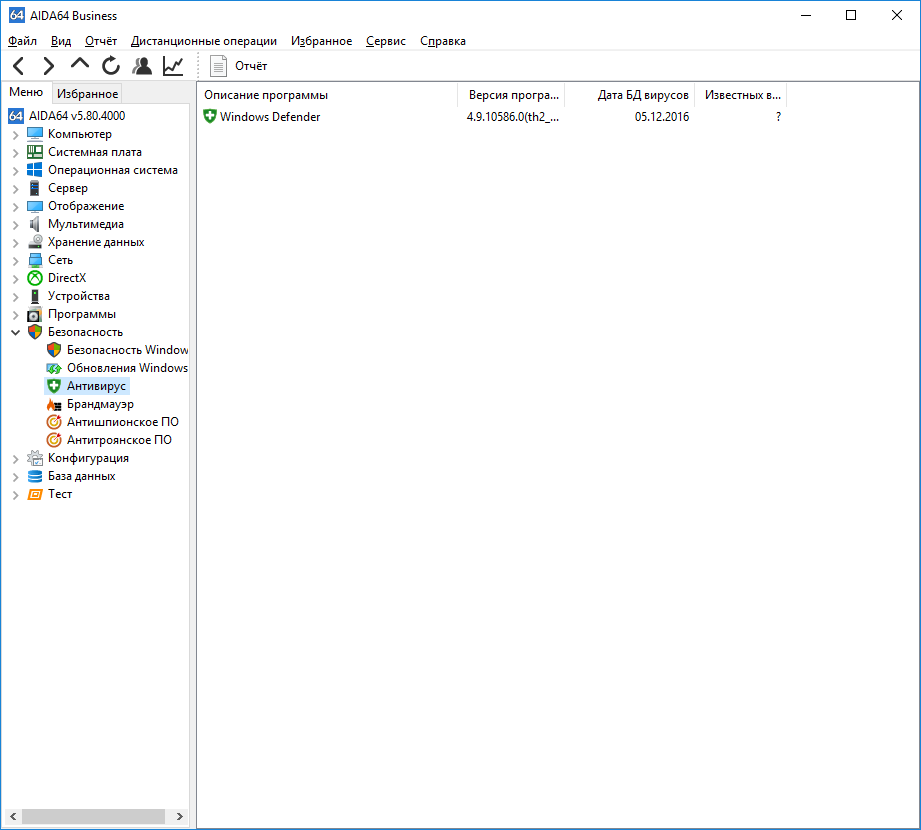Open the Файл menu
921x830 pixels.
[22, 41]
